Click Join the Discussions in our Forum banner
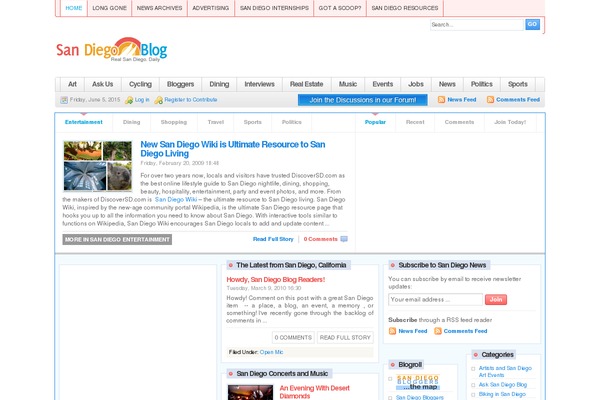 pos(363,100)
